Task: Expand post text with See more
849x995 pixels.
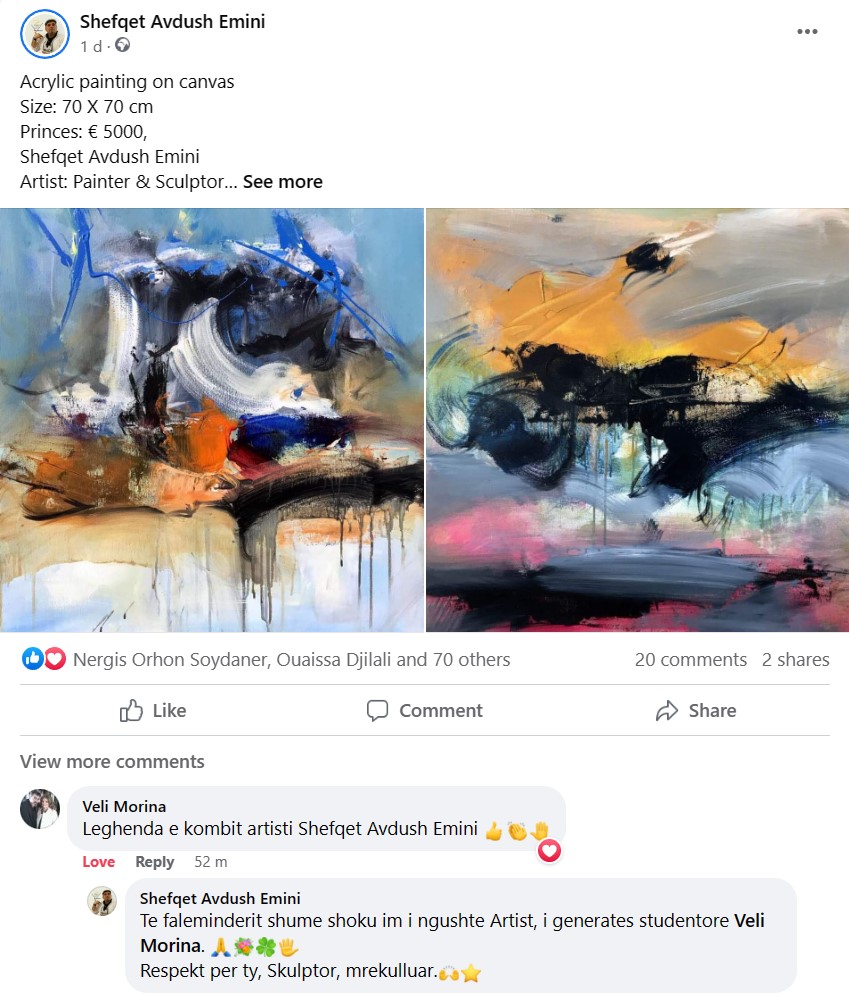Action: (283, 182)
